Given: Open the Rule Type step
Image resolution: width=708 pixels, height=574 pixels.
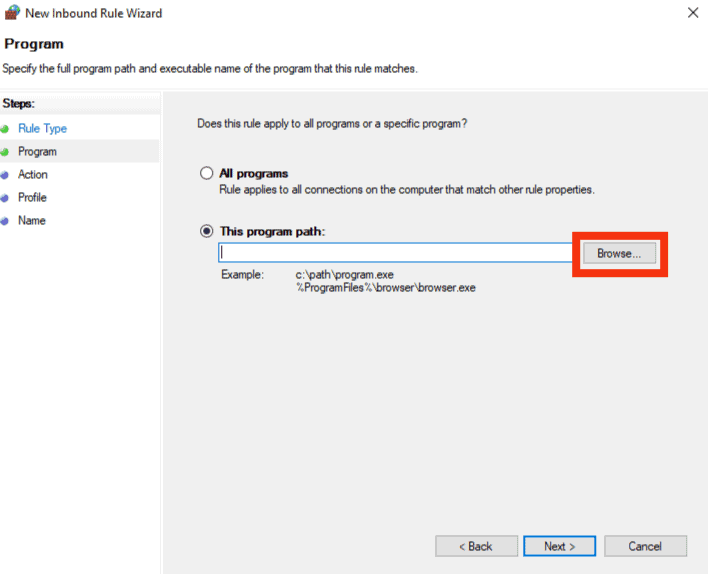Looking at the screenshot, I should tap(42, 129).
